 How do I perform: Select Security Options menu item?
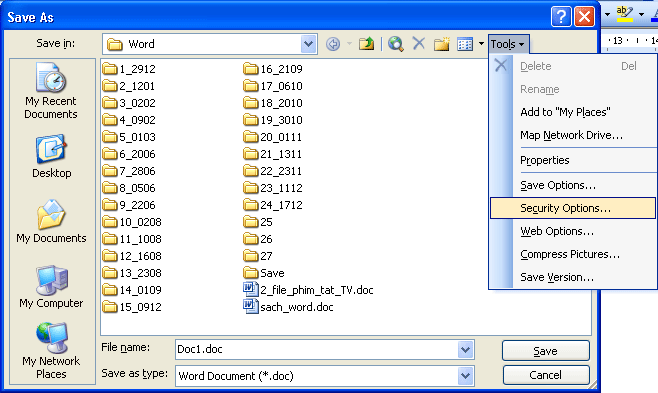573,208
